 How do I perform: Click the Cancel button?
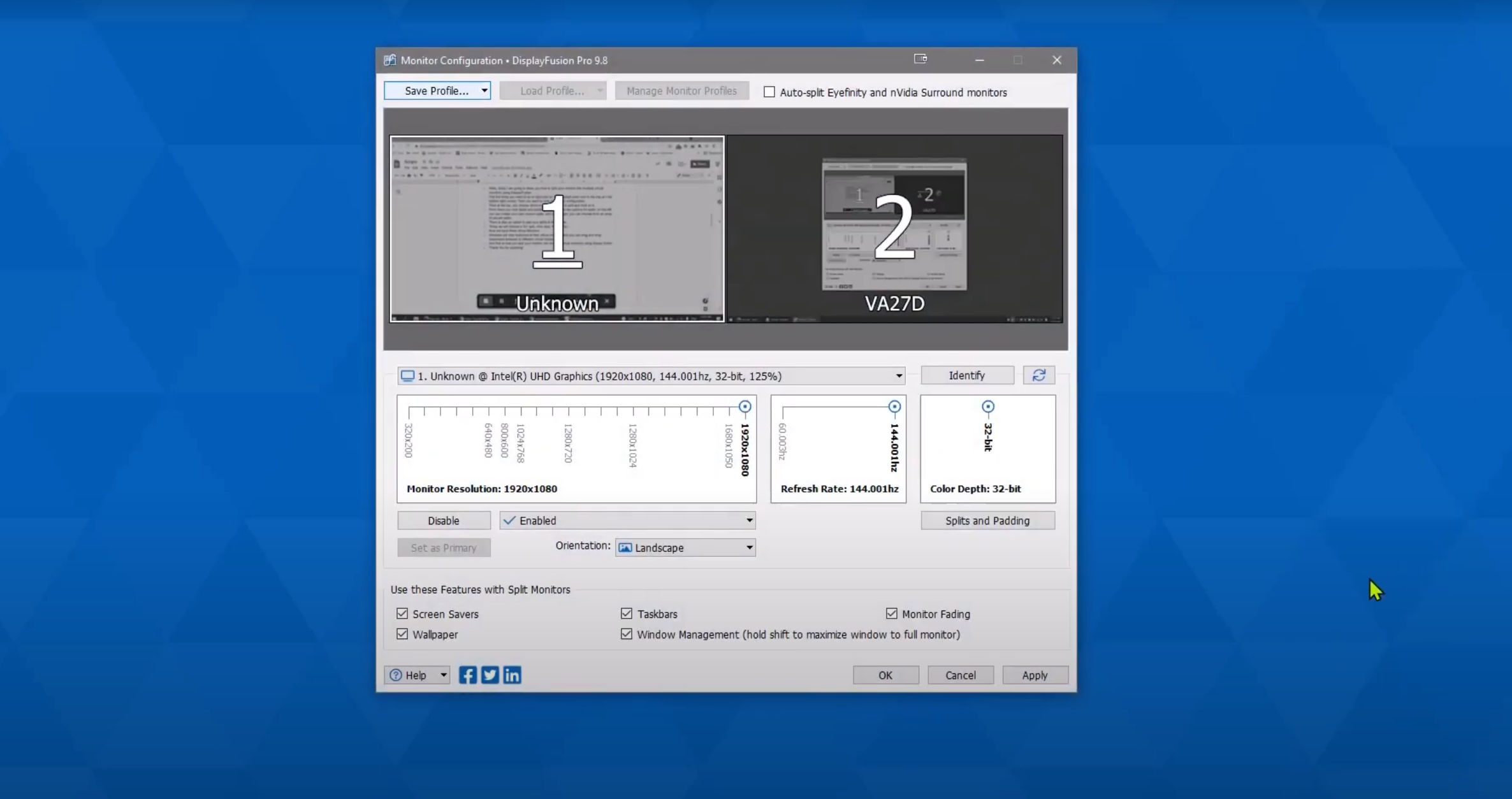960,675
